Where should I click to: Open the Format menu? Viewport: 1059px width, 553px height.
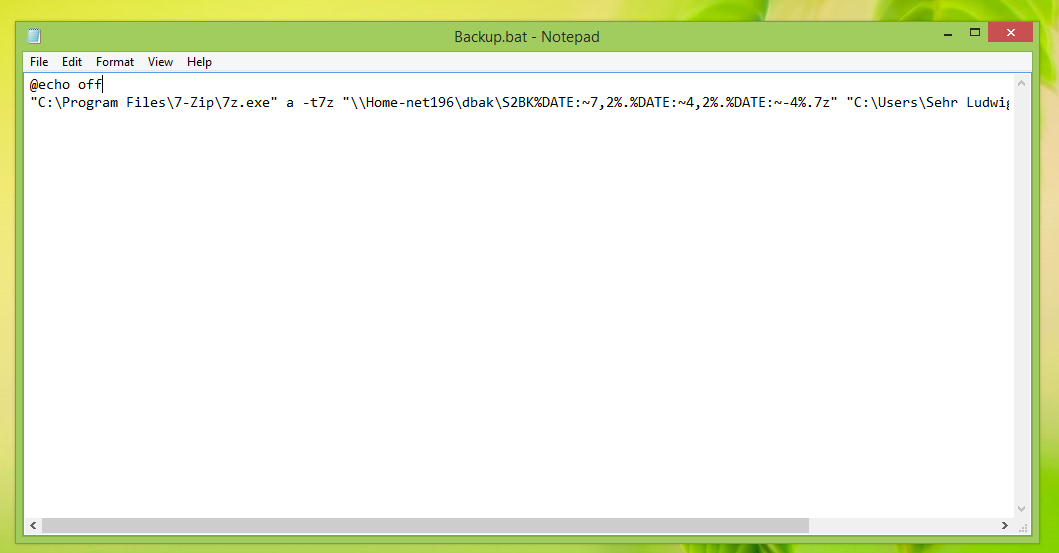pos(115,62)
